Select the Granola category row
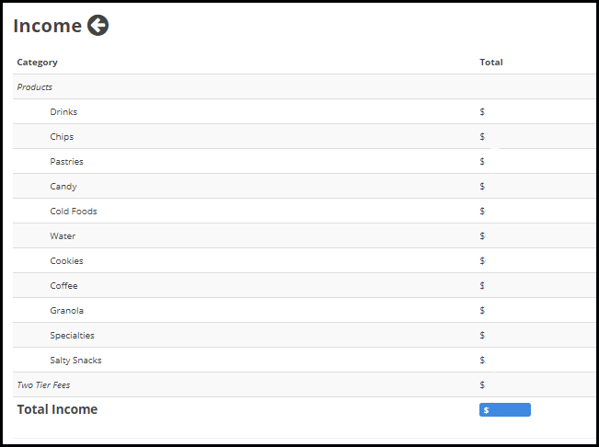This screenshot has height=447, width=599. tap(304, 310)
